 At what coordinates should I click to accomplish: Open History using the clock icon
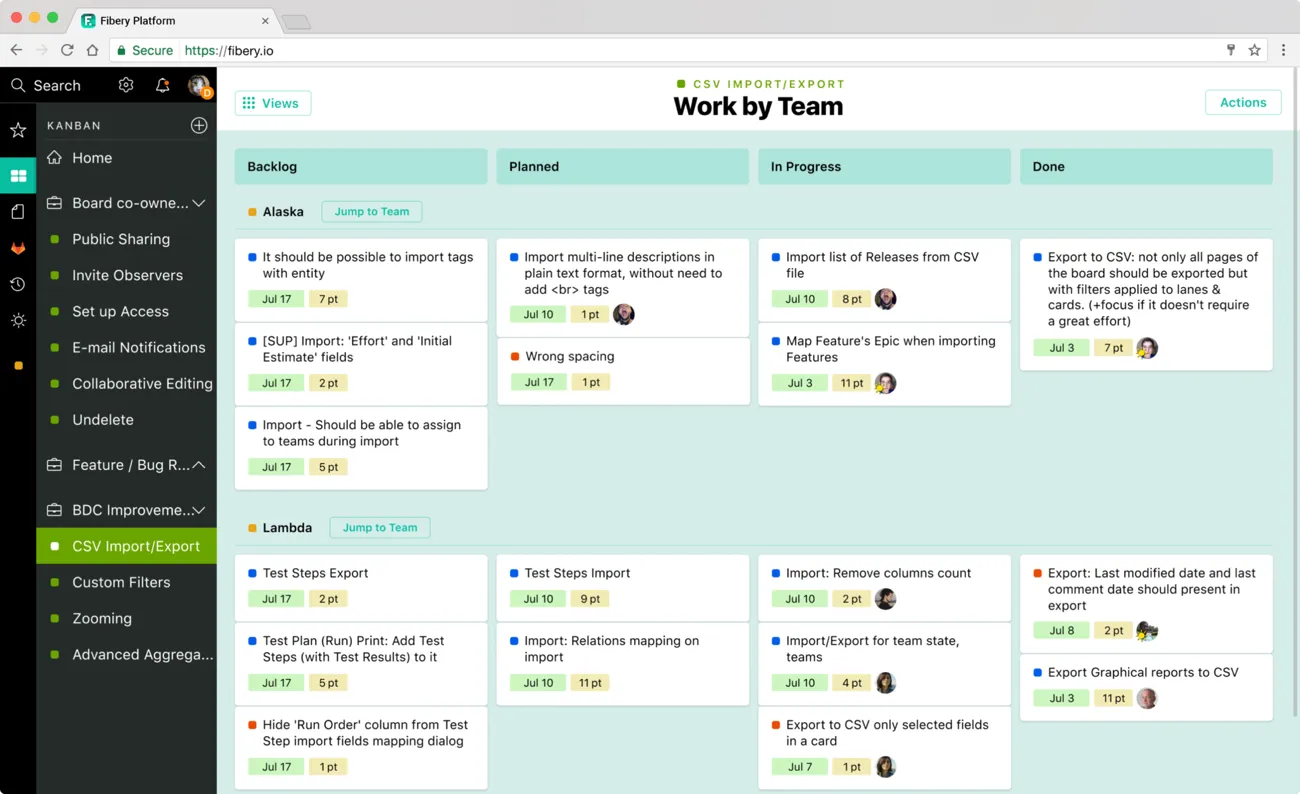[17, 284]
